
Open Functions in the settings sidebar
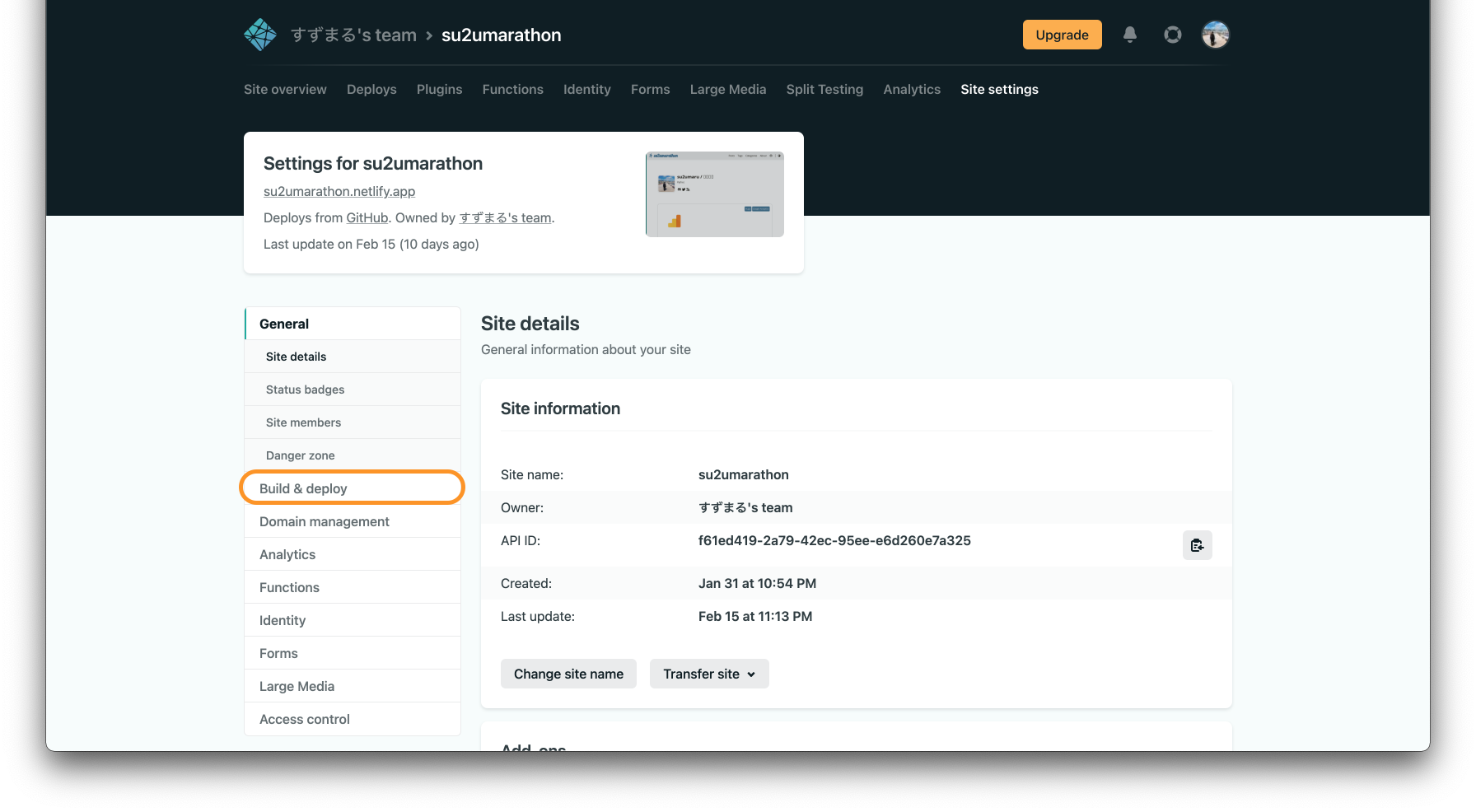click(x=353, y=587)
